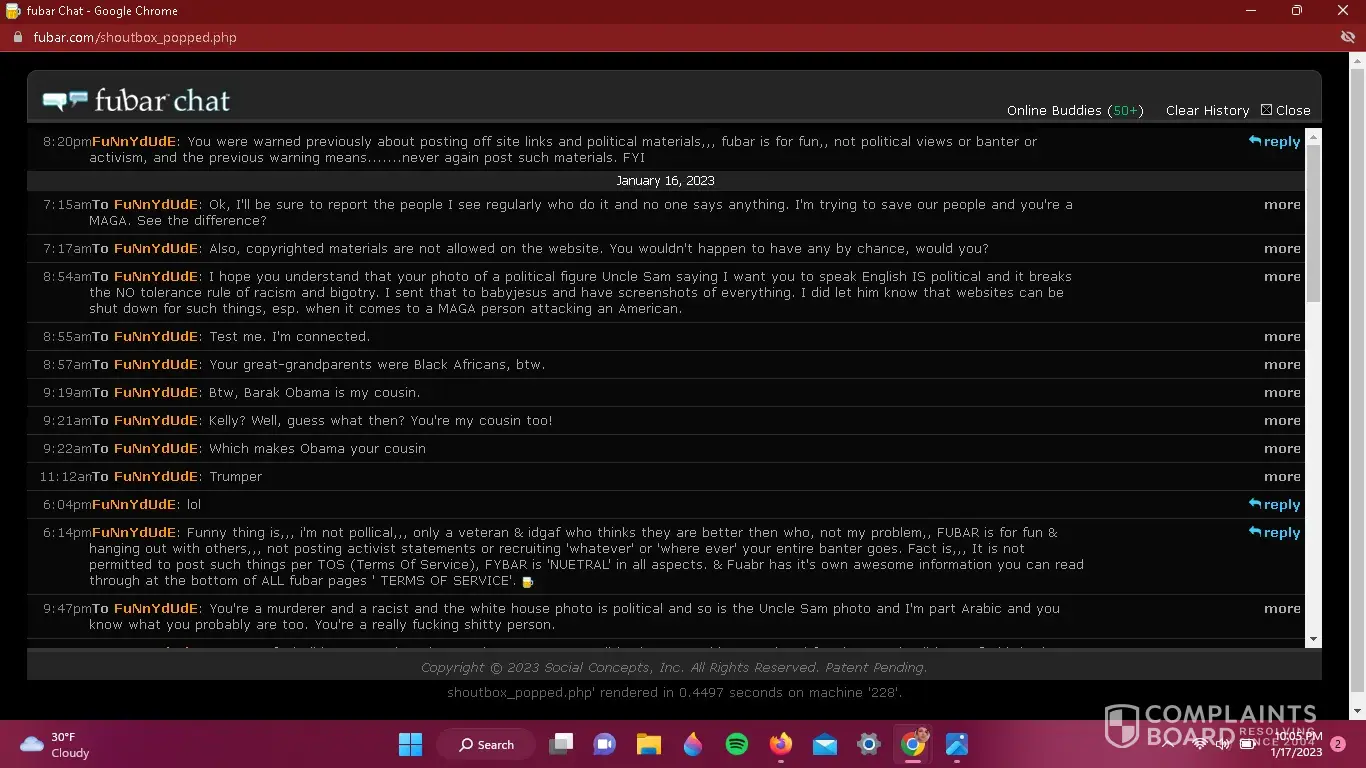The width and height of the screenshot is (1366, 768).
Task: Open FuNnYdUdE profile in the 7:15am message
Action: click(156, 205)
